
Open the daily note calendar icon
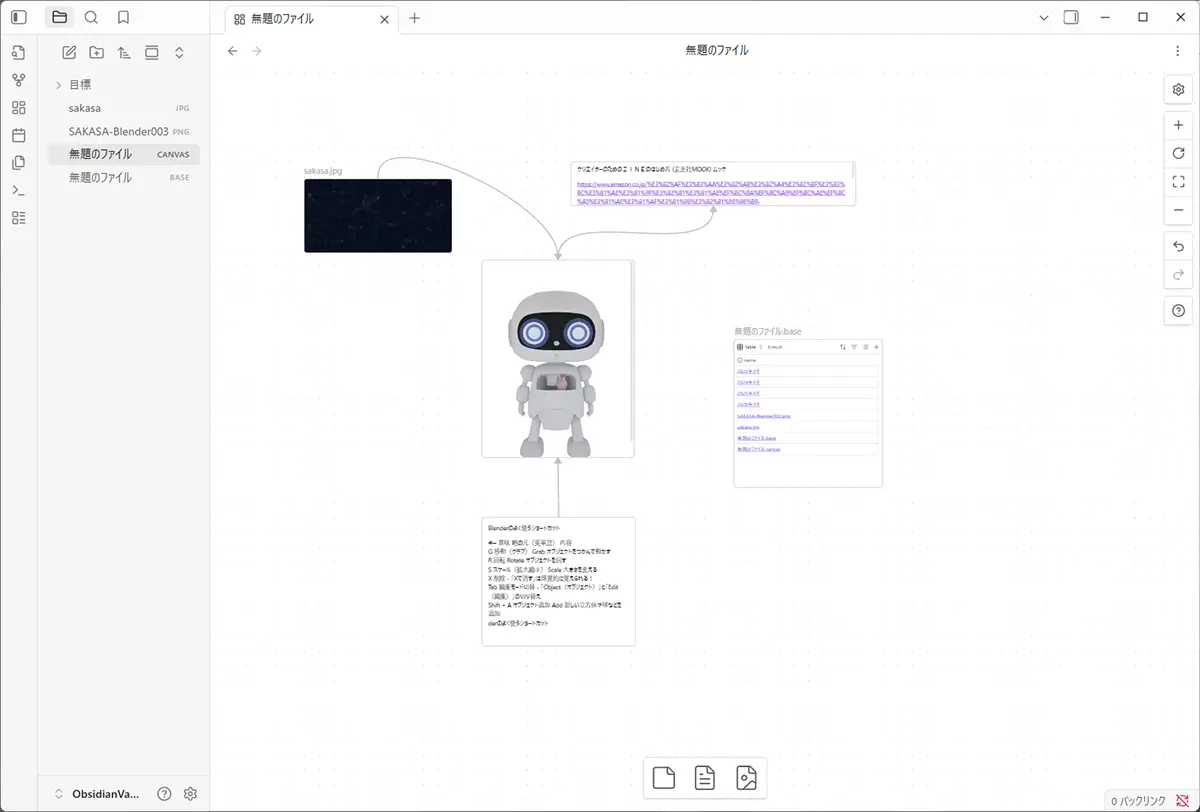click(18, 135)
